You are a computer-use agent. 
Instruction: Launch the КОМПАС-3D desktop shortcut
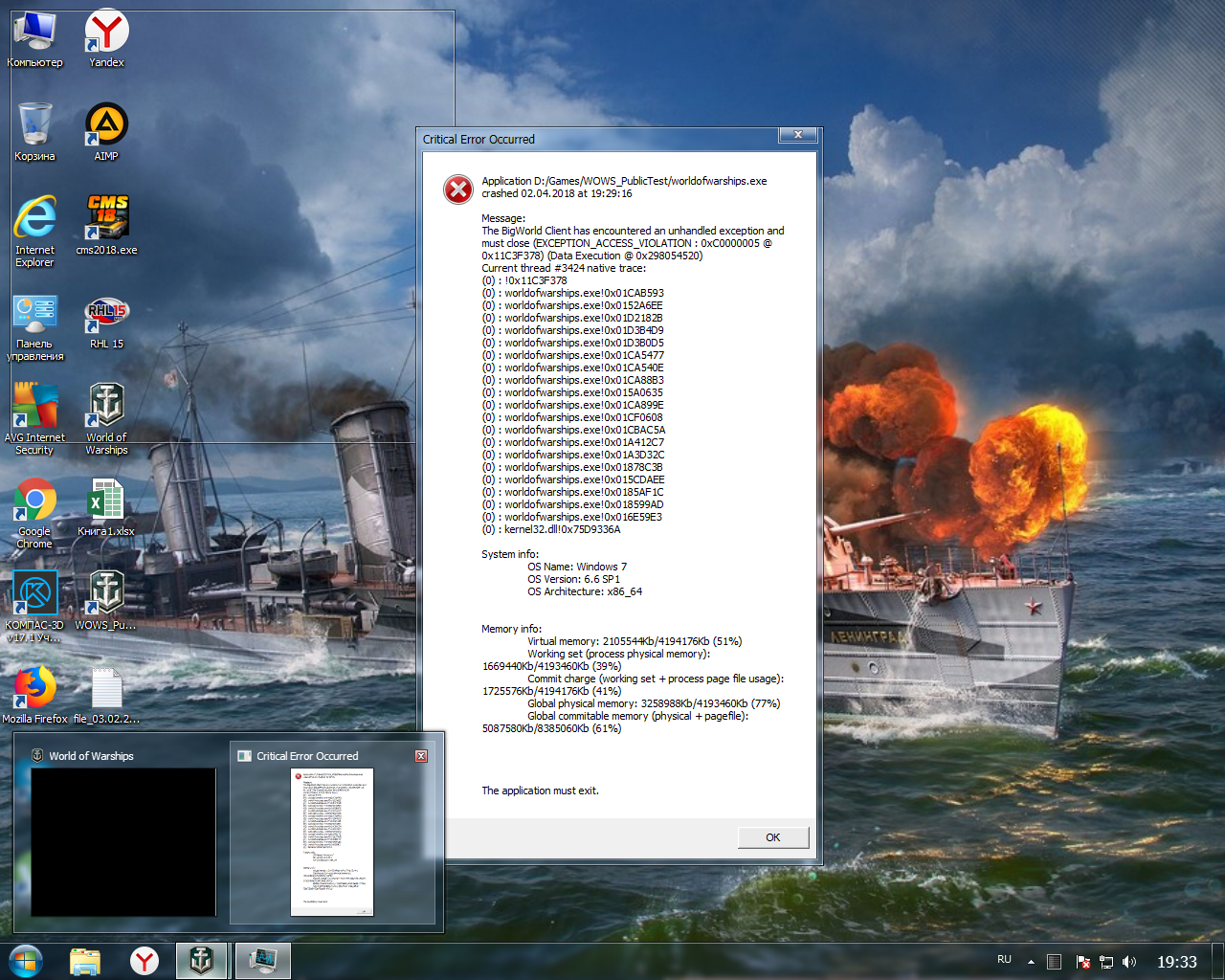(x=35, y=594)
